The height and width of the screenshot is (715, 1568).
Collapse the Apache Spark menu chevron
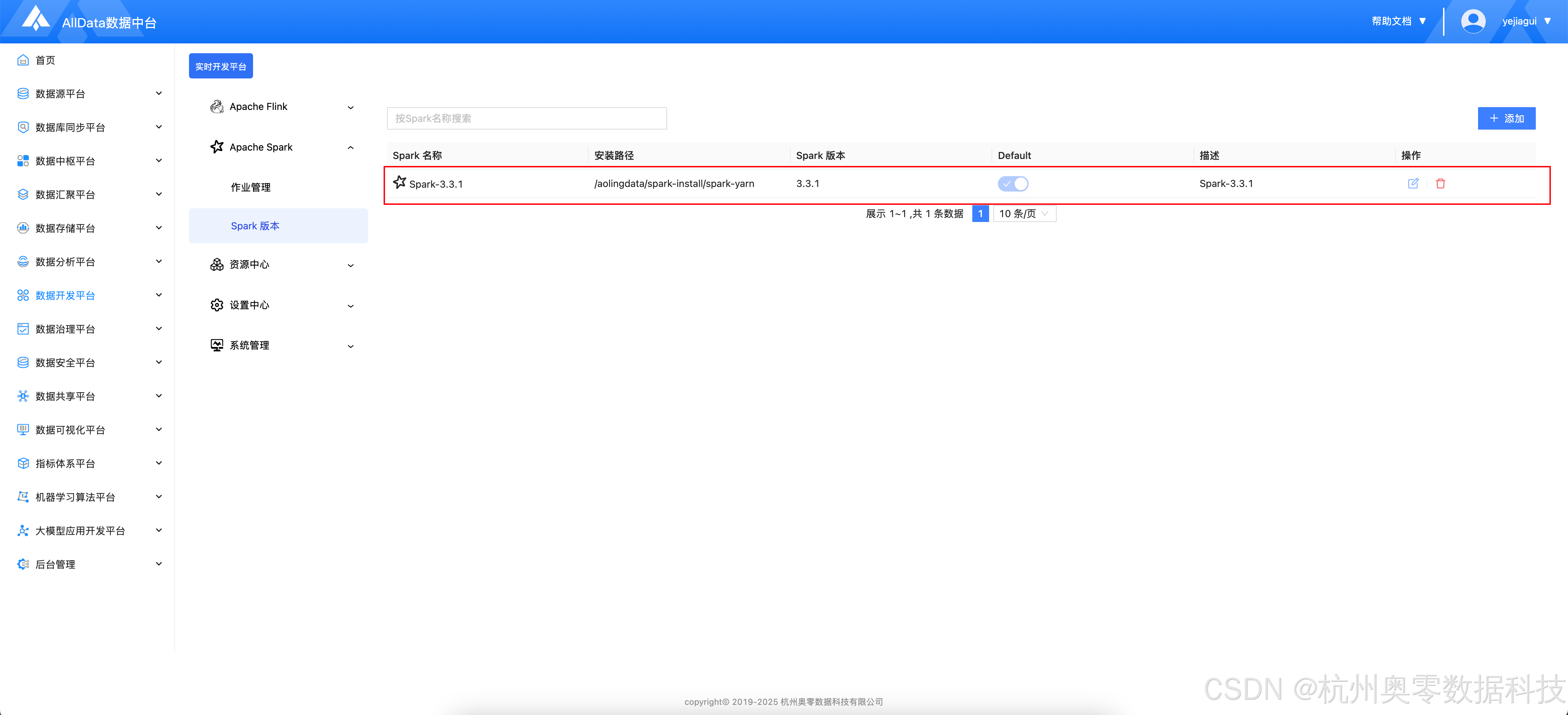(x=351, y=147)
